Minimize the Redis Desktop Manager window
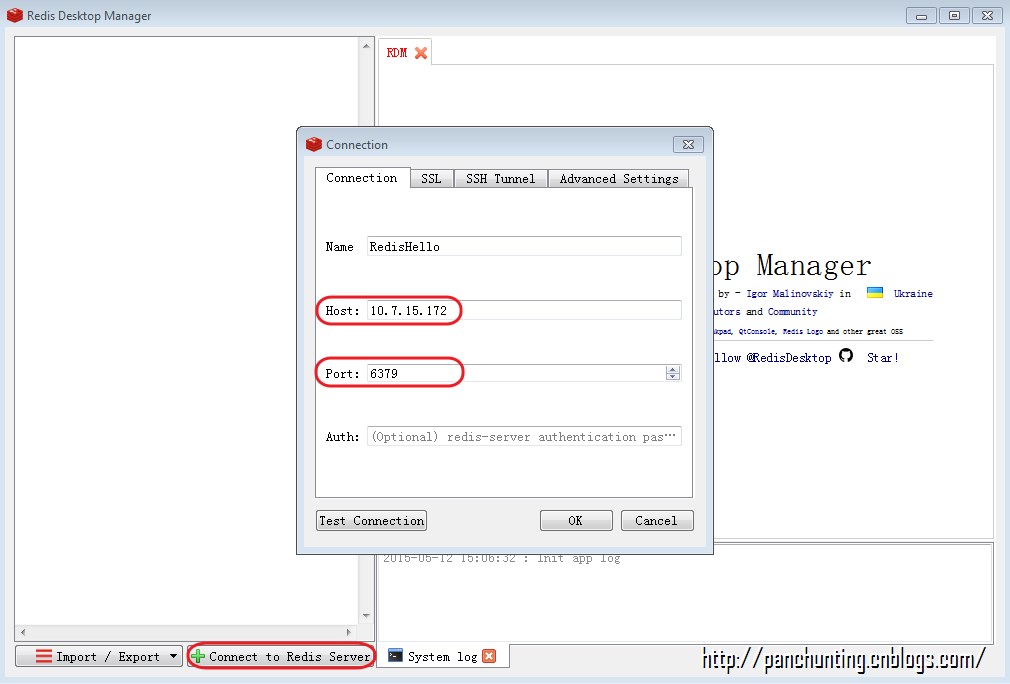This screenshot has height=684, width=1010. [922, 15]
